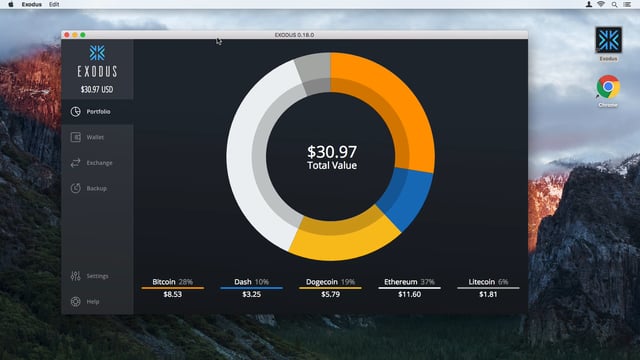Open the Exodus menu in menu bar
Image resolution: width=640 pixels, height=360 pixels.
[31, 4]
